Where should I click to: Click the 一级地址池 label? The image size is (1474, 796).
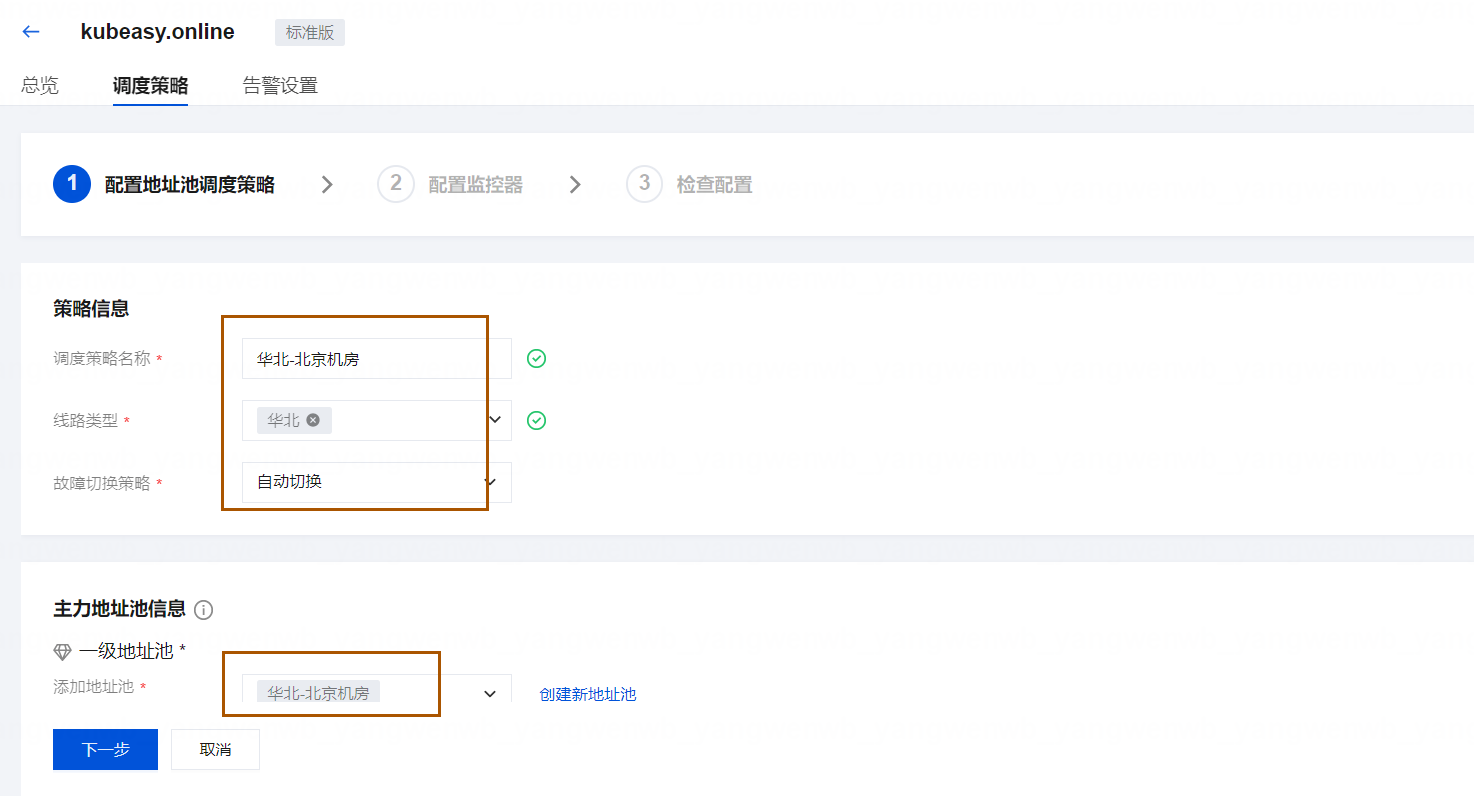click(x=126, y=651)
